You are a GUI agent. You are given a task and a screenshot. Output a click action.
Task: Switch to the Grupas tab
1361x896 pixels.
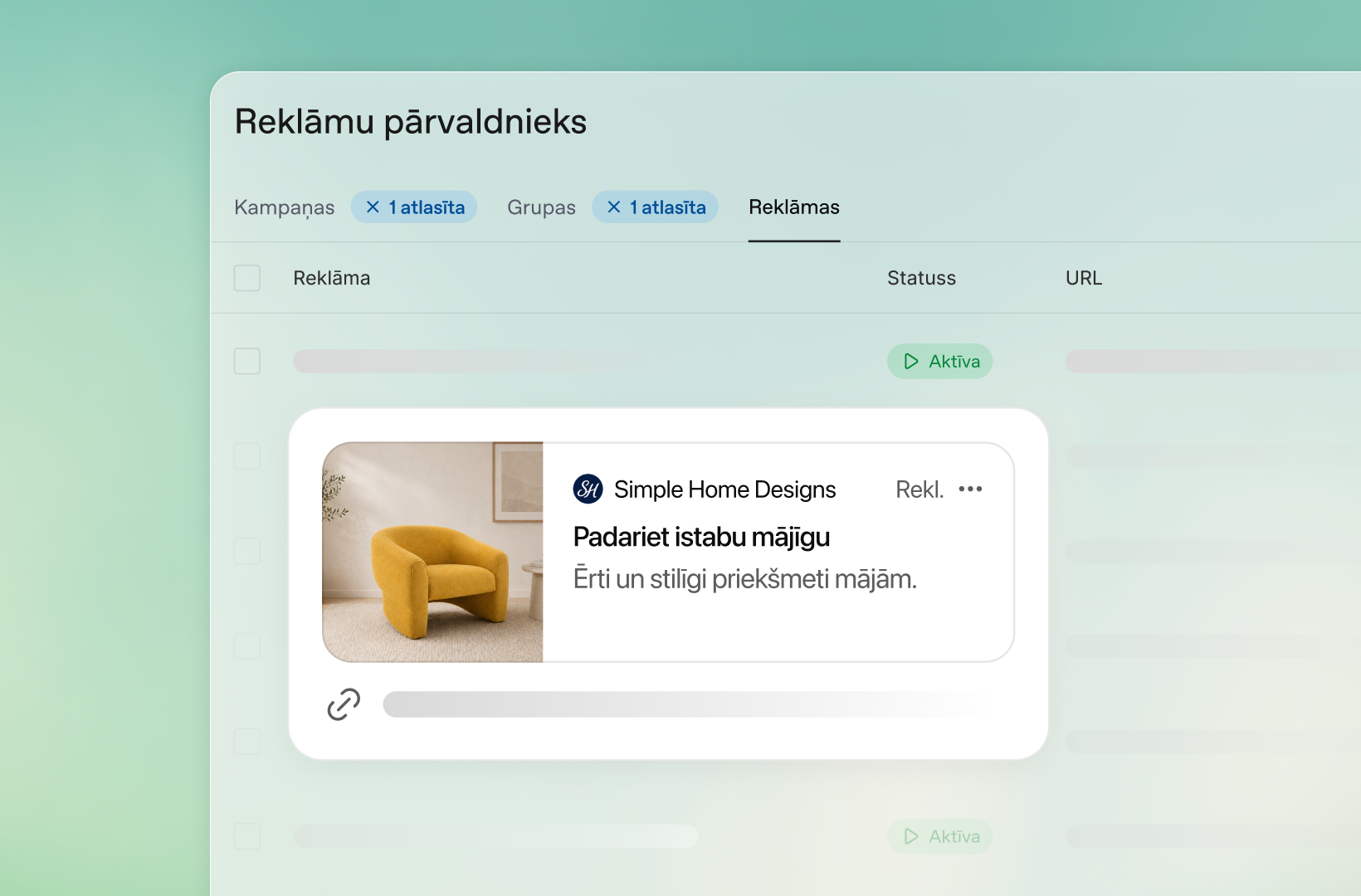tap(541, 207)
